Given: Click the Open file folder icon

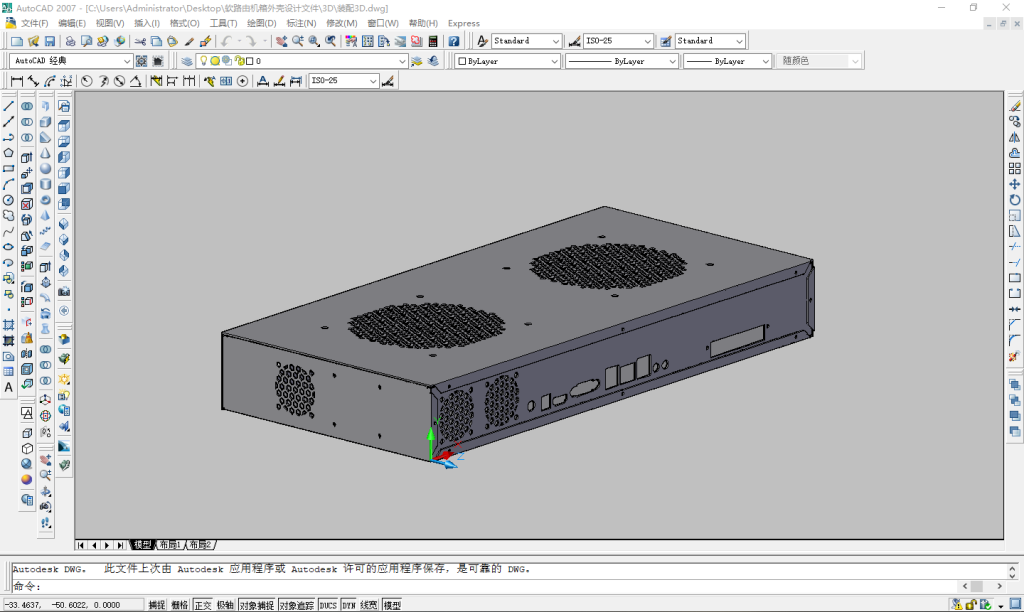Looking at the screenshot, I should [x=33, y=41].
